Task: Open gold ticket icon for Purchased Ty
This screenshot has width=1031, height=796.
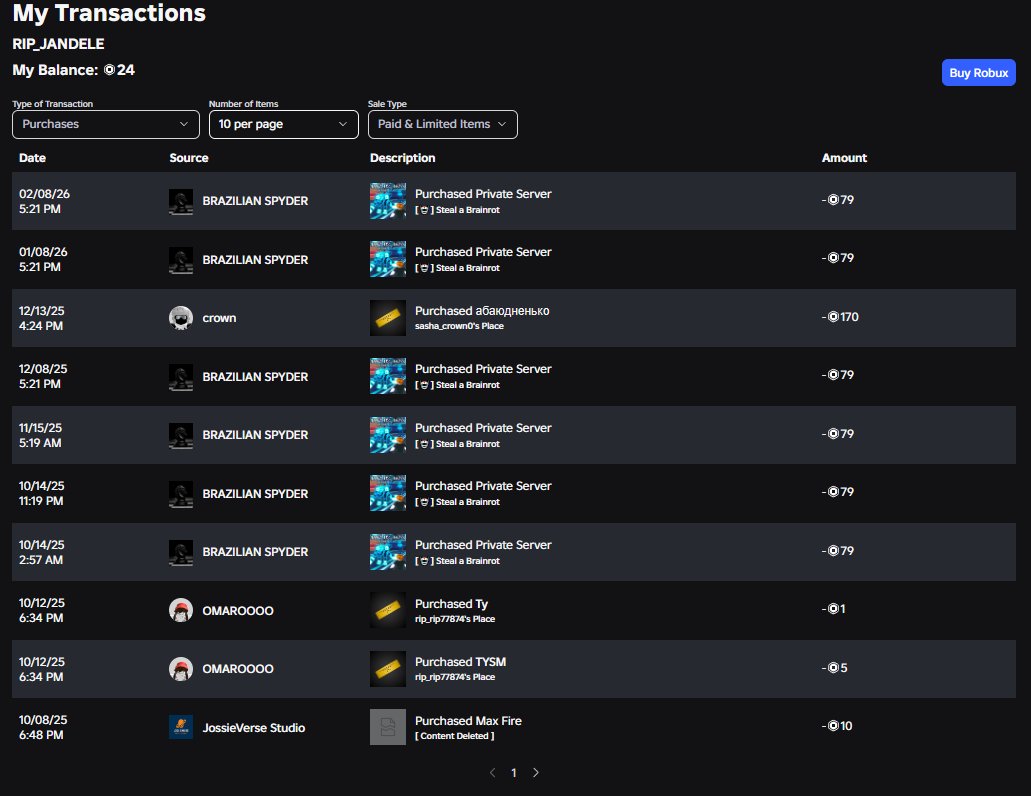Action: pyautogui.click(x=388, y=610)
